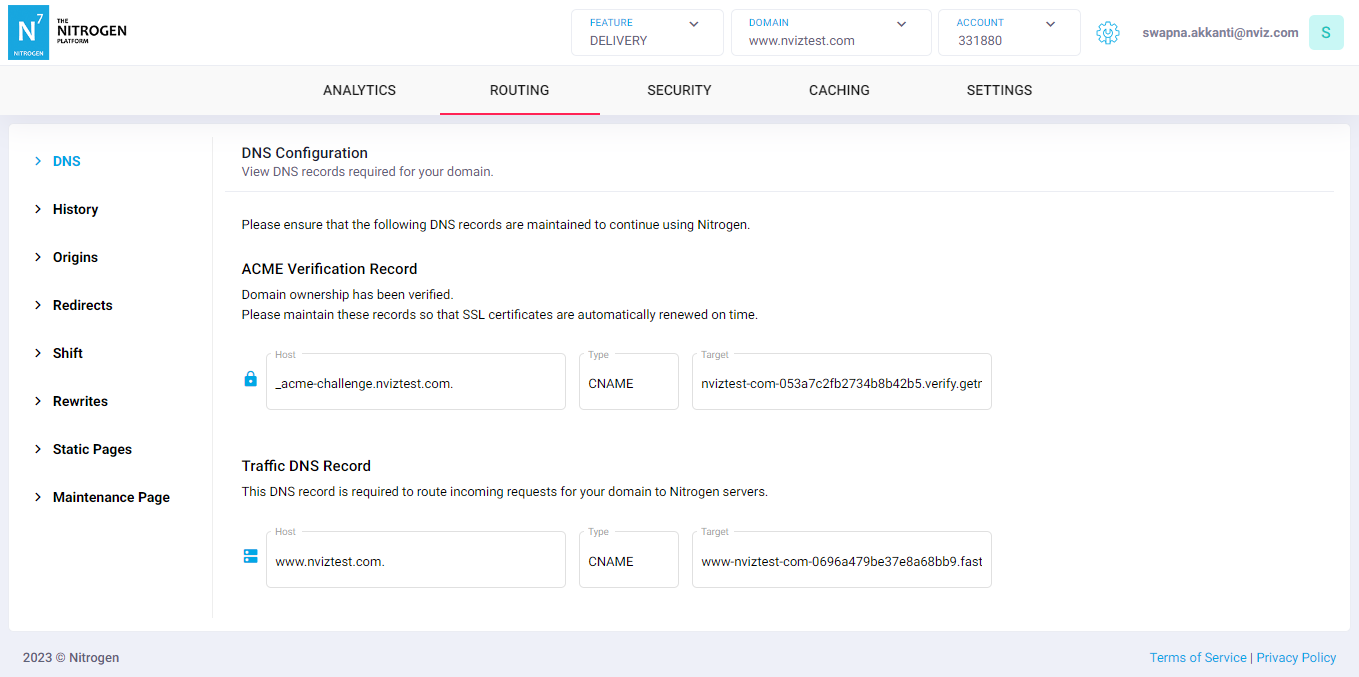
Task: Click the ACME record Target field
Action: (x=841, y=383)
